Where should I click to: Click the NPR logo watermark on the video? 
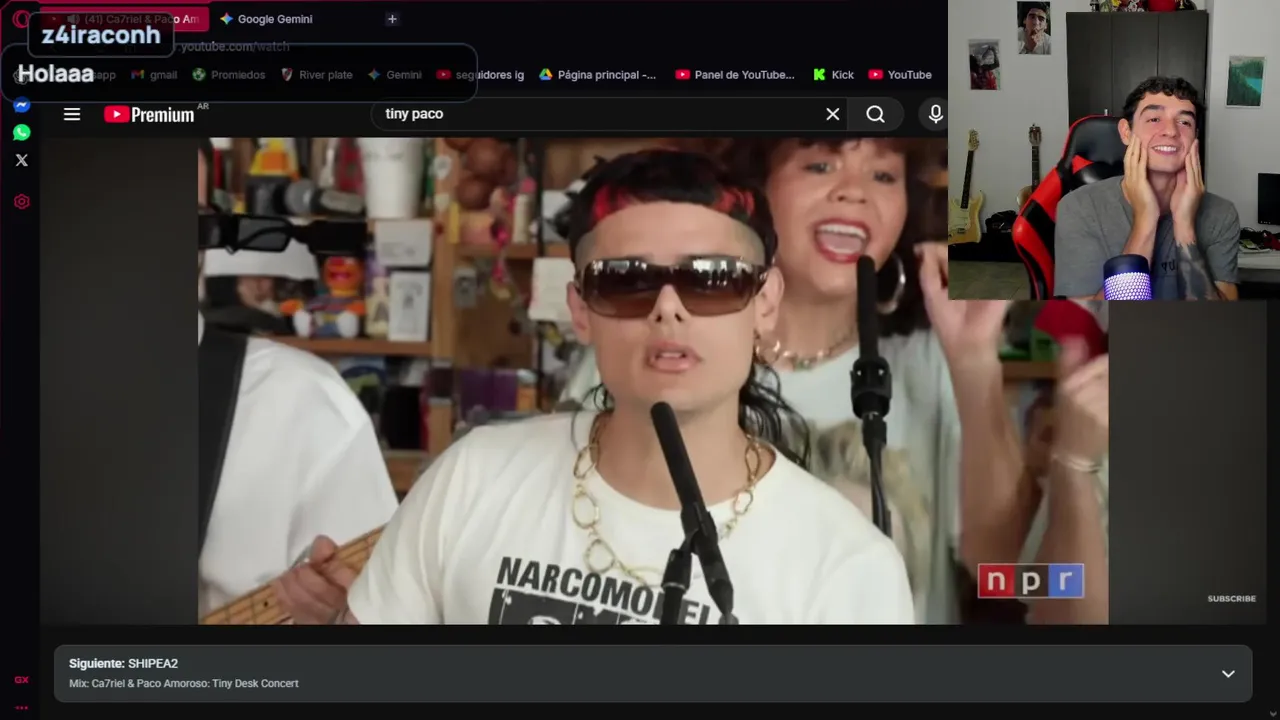pyautogui.click(x=1030, y=581)
